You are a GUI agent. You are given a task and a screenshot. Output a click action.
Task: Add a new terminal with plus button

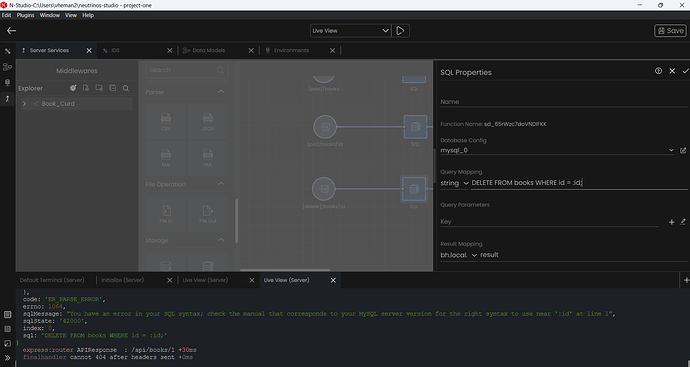tap(686, 280)
